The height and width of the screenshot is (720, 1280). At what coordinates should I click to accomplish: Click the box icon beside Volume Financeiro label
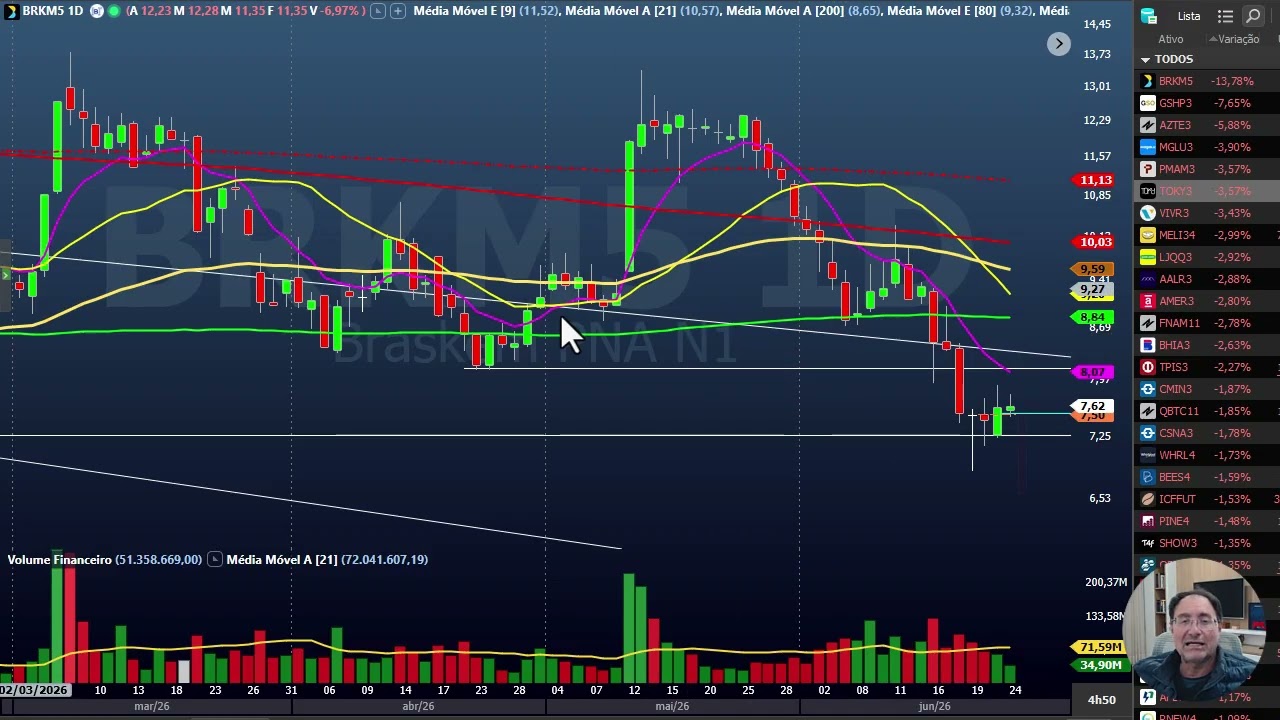(x=214, y=560)
